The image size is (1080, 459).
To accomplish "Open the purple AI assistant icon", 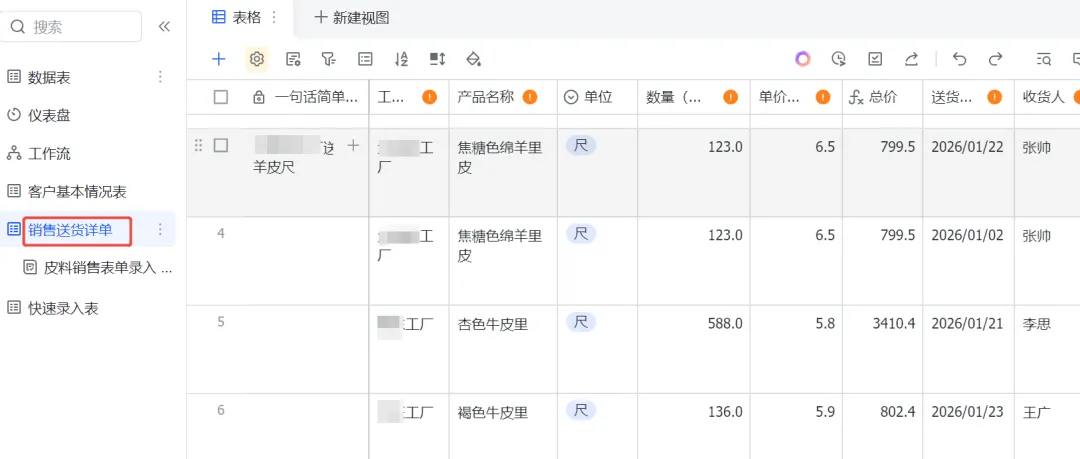I will pyautogui.click(x=803, y=59).
